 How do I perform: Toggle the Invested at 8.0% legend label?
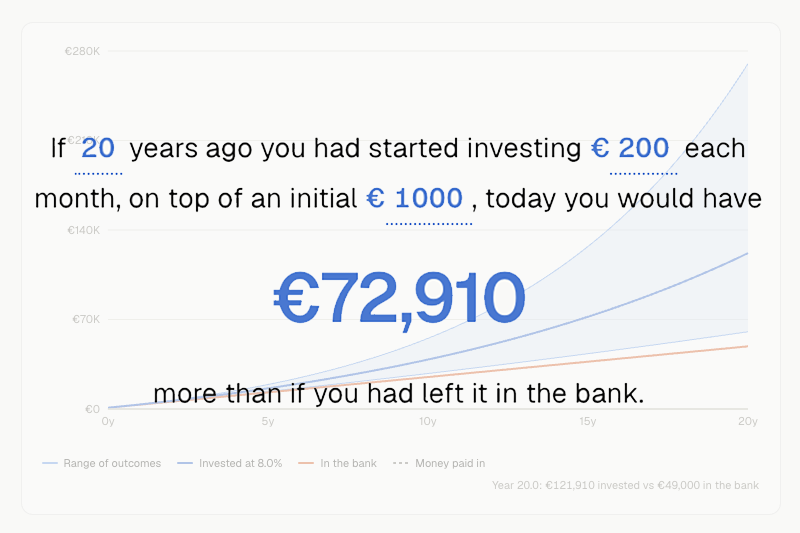tap(240, 463)
